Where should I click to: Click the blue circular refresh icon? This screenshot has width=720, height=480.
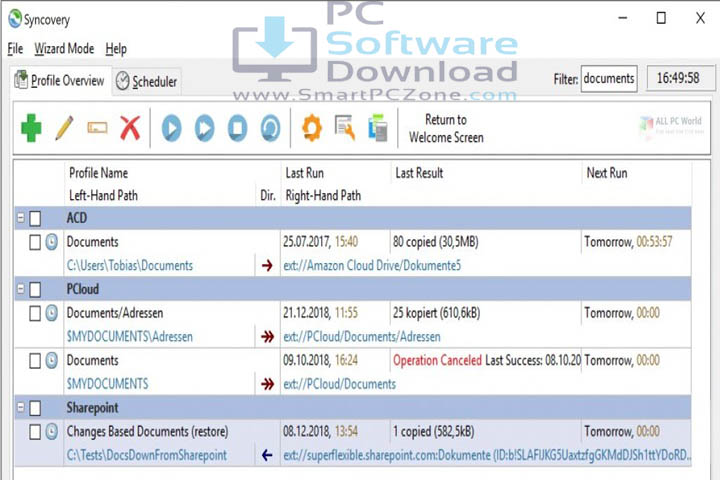(x=270, y=128)
